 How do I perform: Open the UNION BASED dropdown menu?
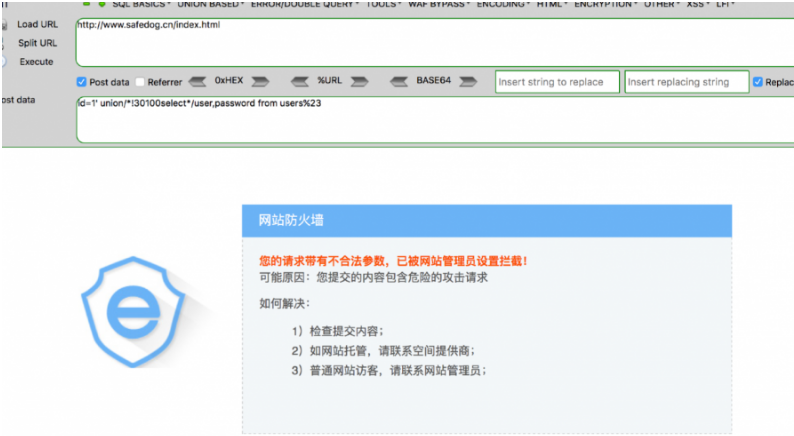coord(211,4)
